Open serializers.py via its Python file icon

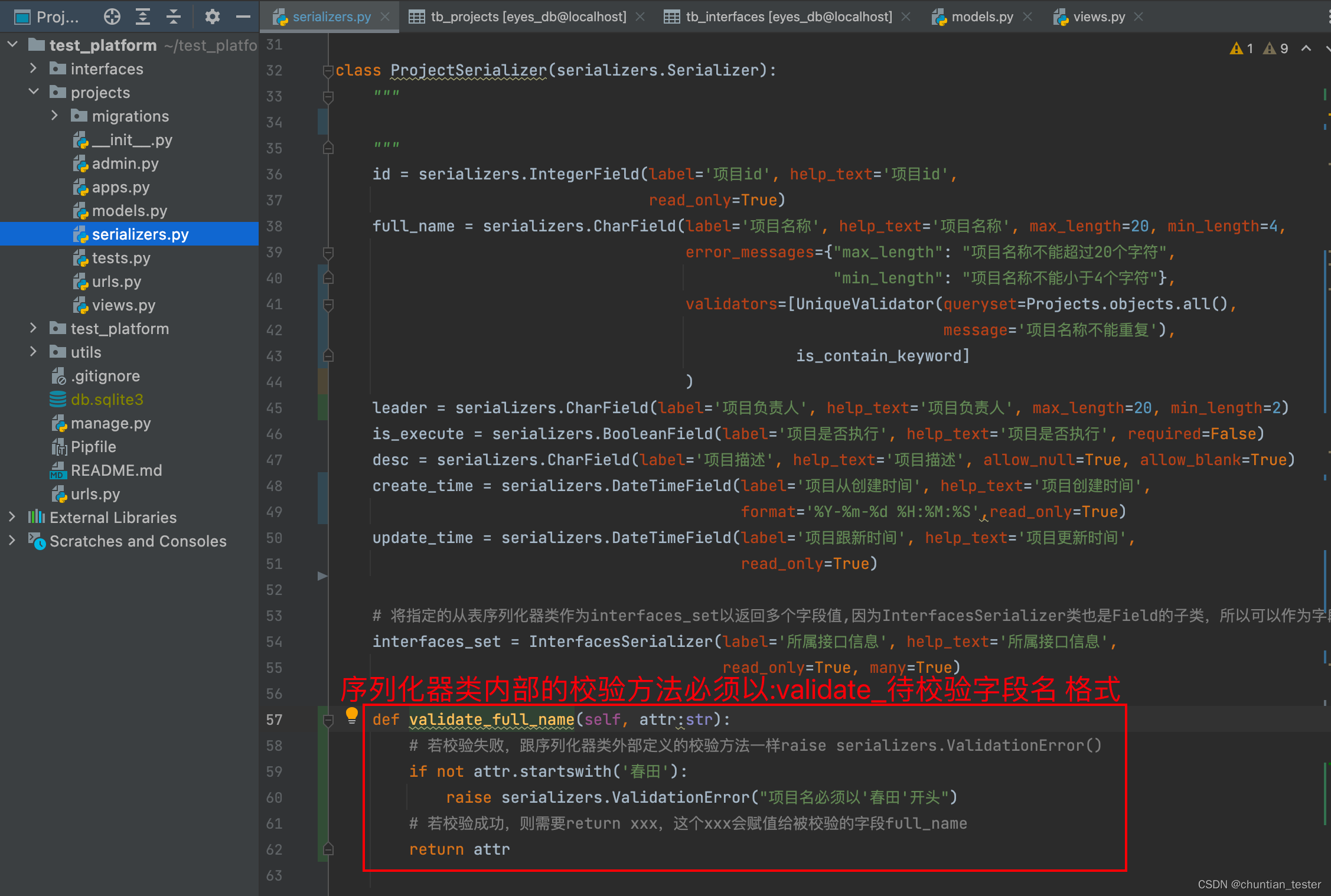coord(81,234)
